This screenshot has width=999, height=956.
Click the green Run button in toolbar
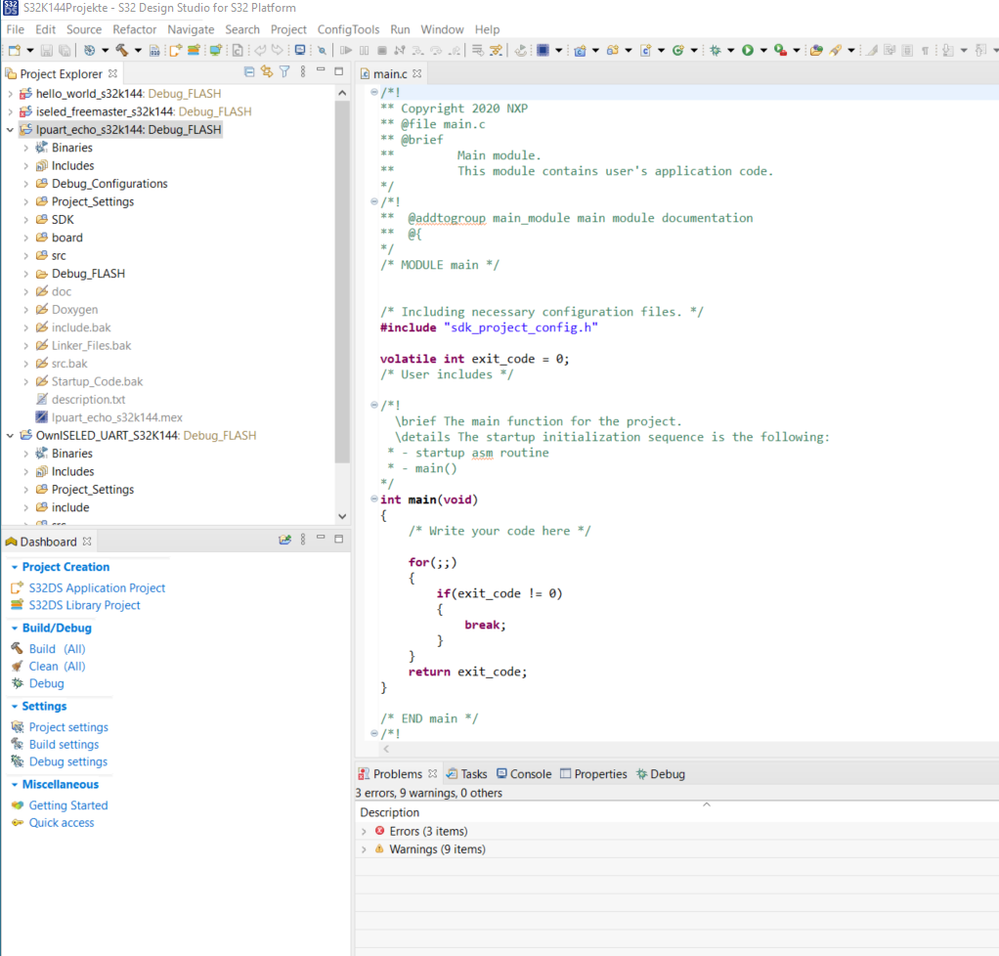click(x=747, y=50)
